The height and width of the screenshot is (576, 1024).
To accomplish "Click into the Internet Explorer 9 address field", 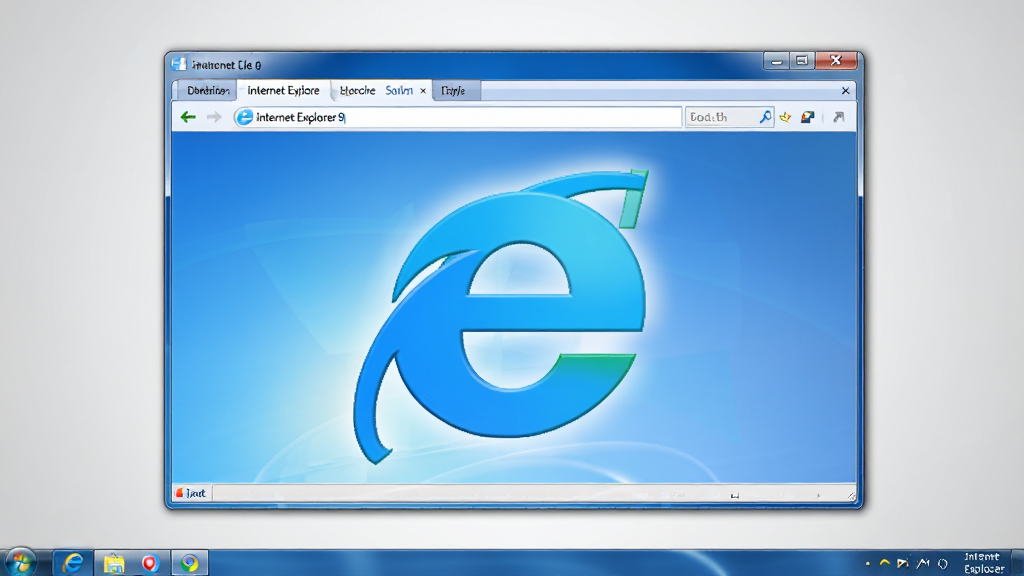I will pos(457,117).
